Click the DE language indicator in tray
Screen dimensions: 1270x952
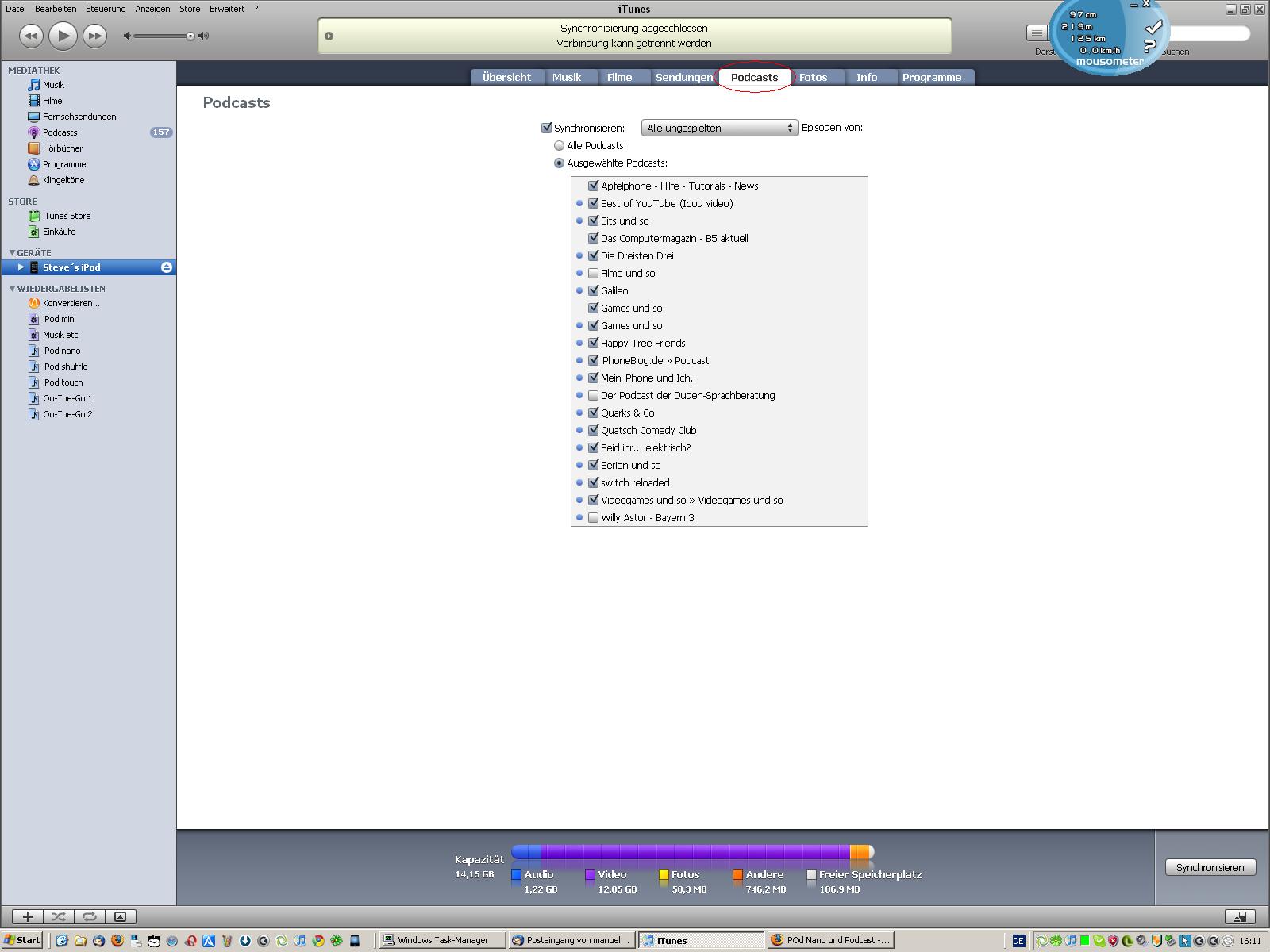click(x=1018, y=941)
